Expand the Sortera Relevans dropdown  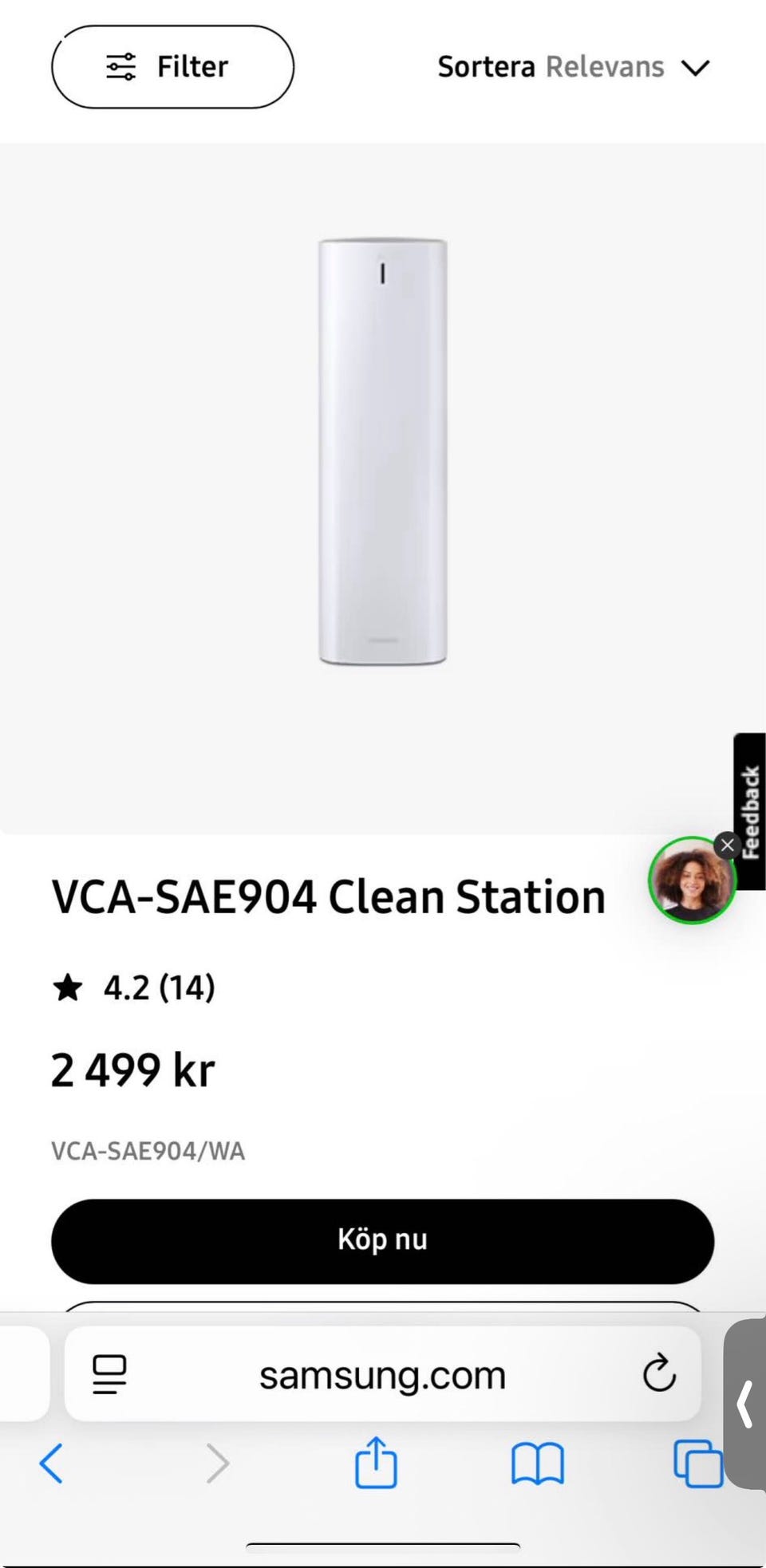pos(573,67)
